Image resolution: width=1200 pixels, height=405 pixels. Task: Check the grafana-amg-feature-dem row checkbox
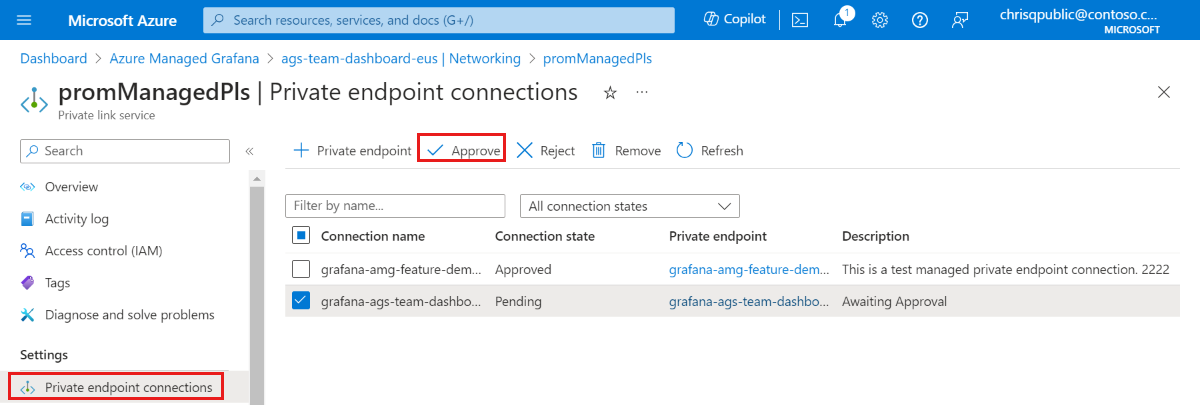(301, 269)
